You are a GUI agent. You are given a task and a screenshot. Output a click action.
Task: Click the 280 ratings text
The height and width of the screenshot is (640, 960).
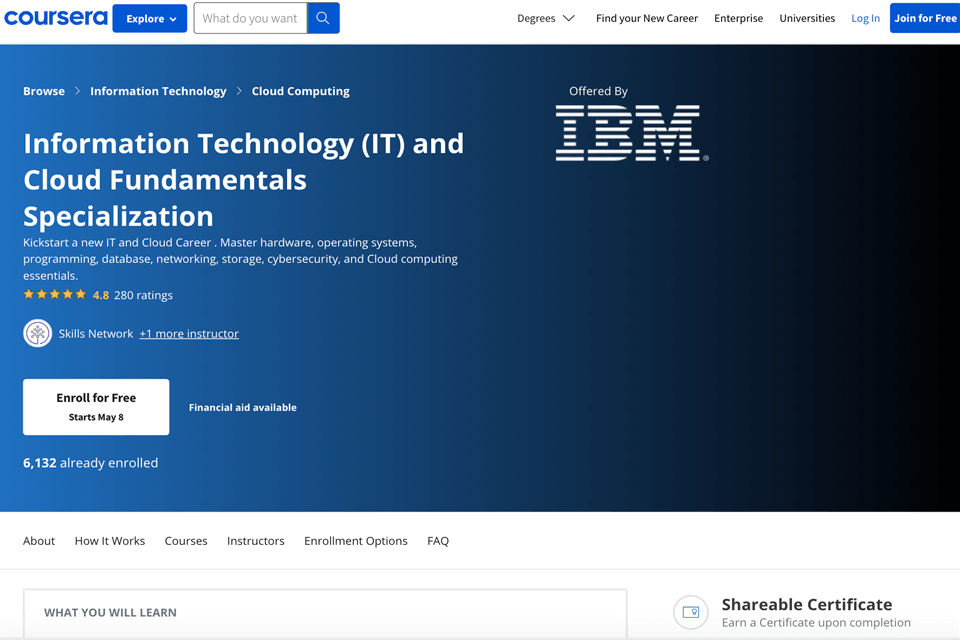tap(143, 295)
